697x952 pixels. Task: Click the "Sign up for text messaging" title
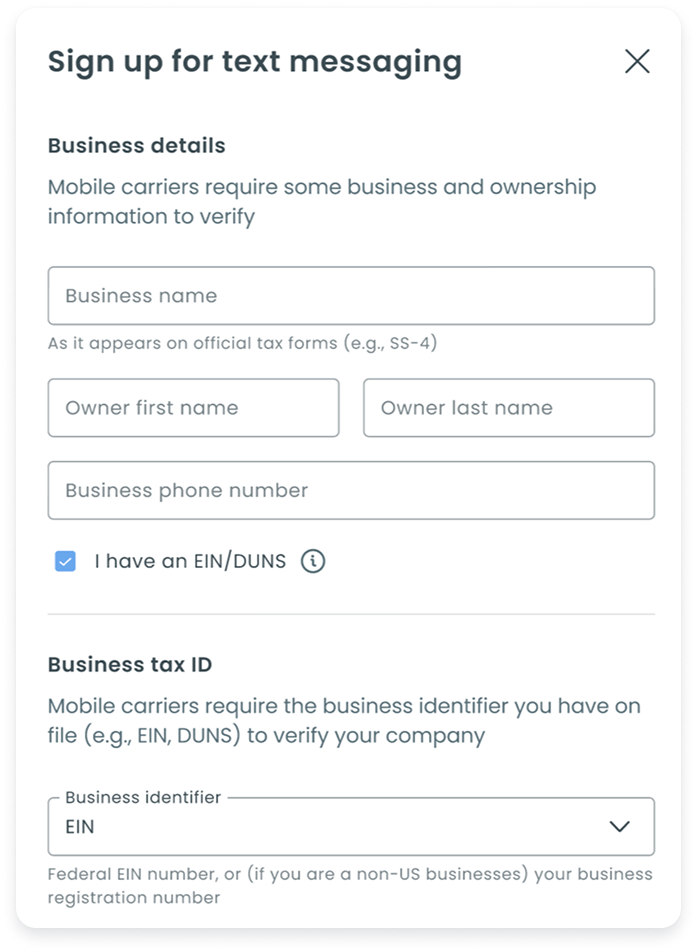tap(255, 62)
